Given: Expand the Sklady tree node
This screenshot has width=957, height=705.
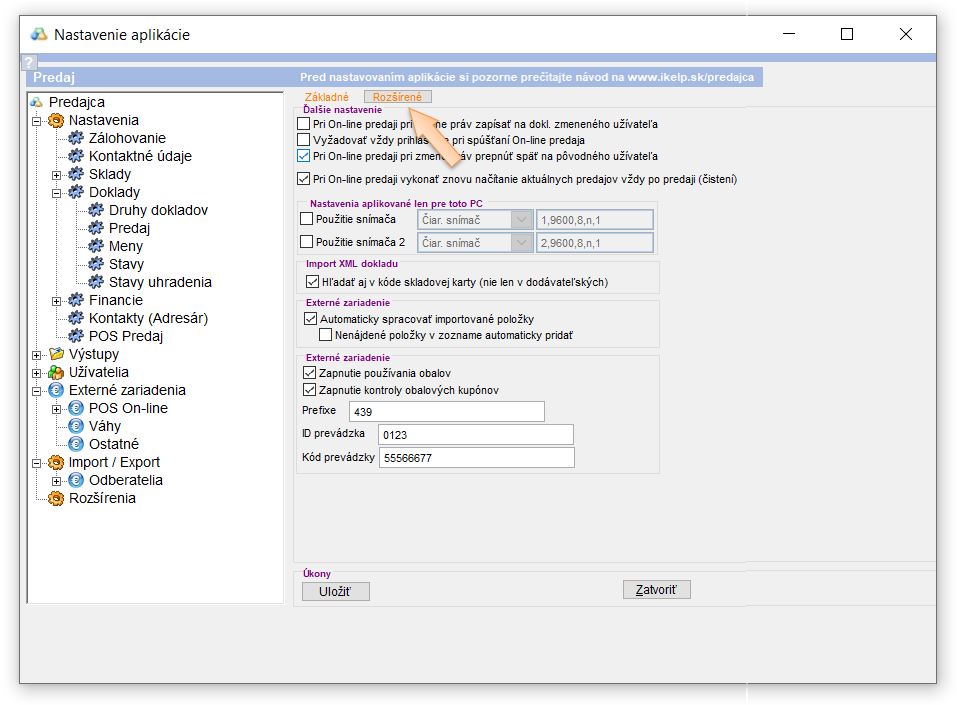Looking at the screenshot, I should [x=57, y=174].
